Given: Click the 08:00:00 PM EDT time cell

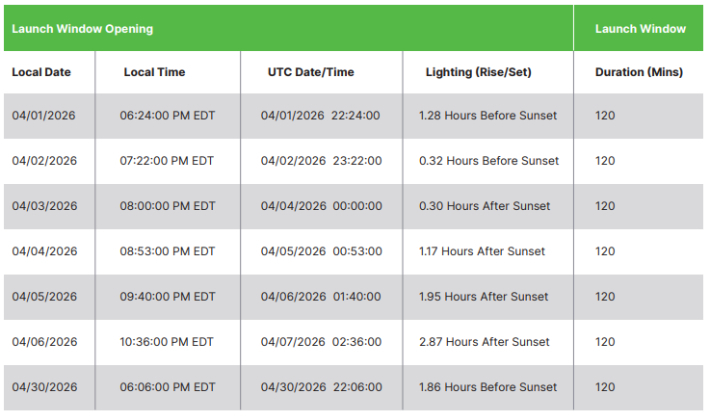Looking at the screenshot, I should coord(167,206).
